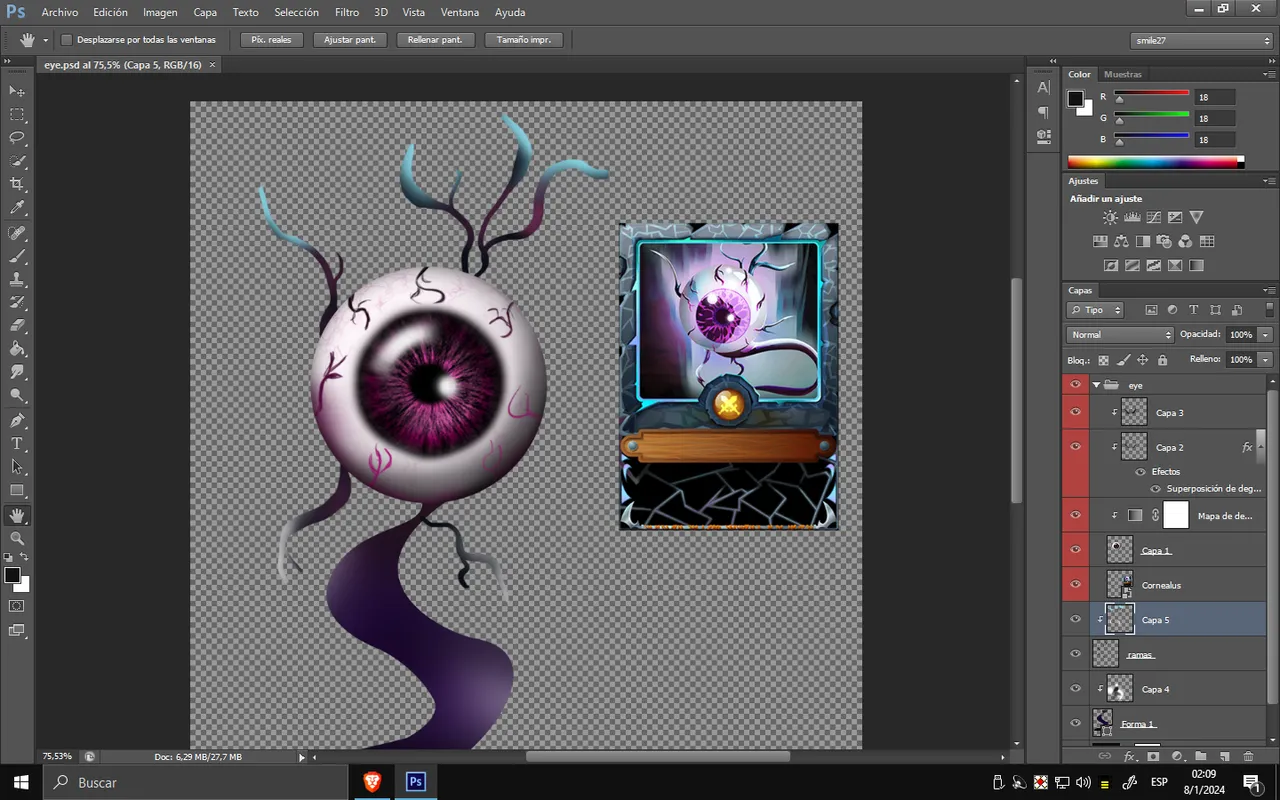This screenshot has height=800, width=1280.
Task: Open the Hand tool preset picker arrow
Action: point(45,40)
